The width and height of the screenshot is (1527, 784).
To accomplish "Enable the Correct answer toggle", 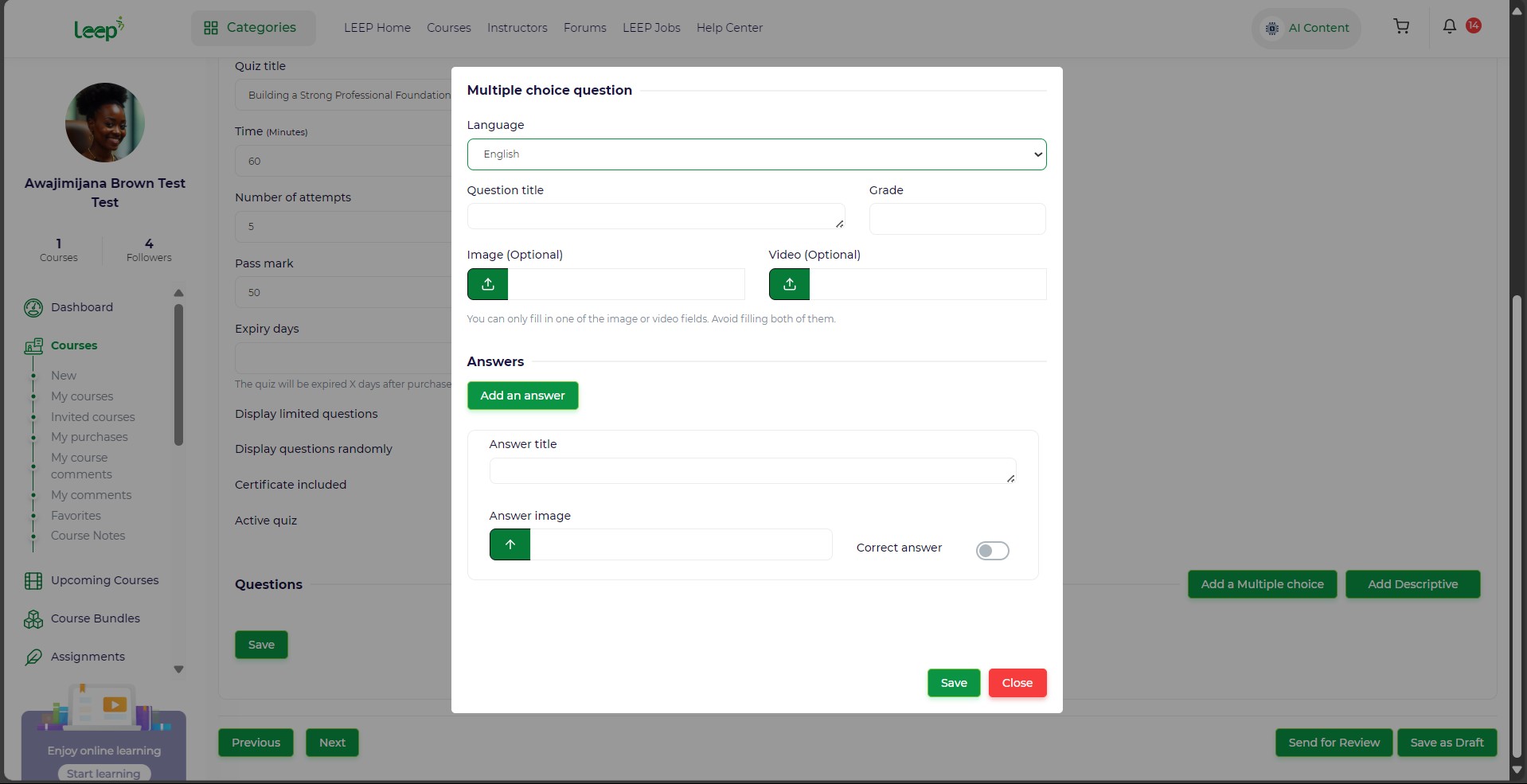I will (992, 551).
